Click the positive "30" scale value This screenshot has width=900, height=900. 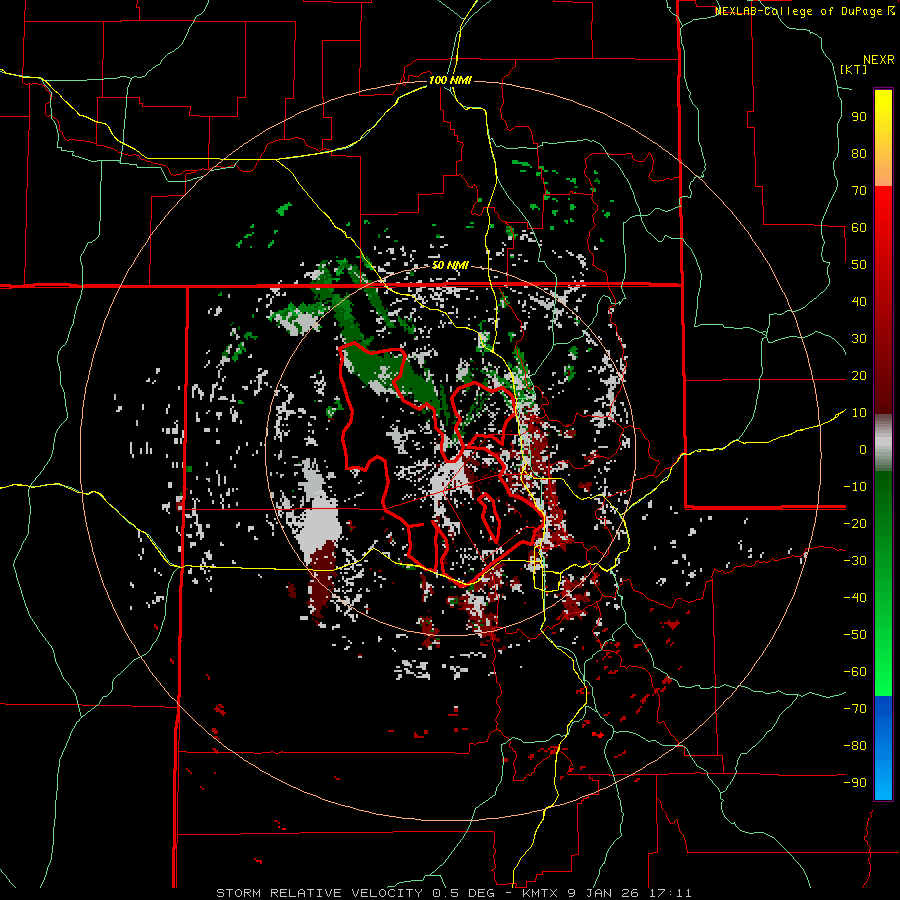pyautogui.click(x=859, y=339)
